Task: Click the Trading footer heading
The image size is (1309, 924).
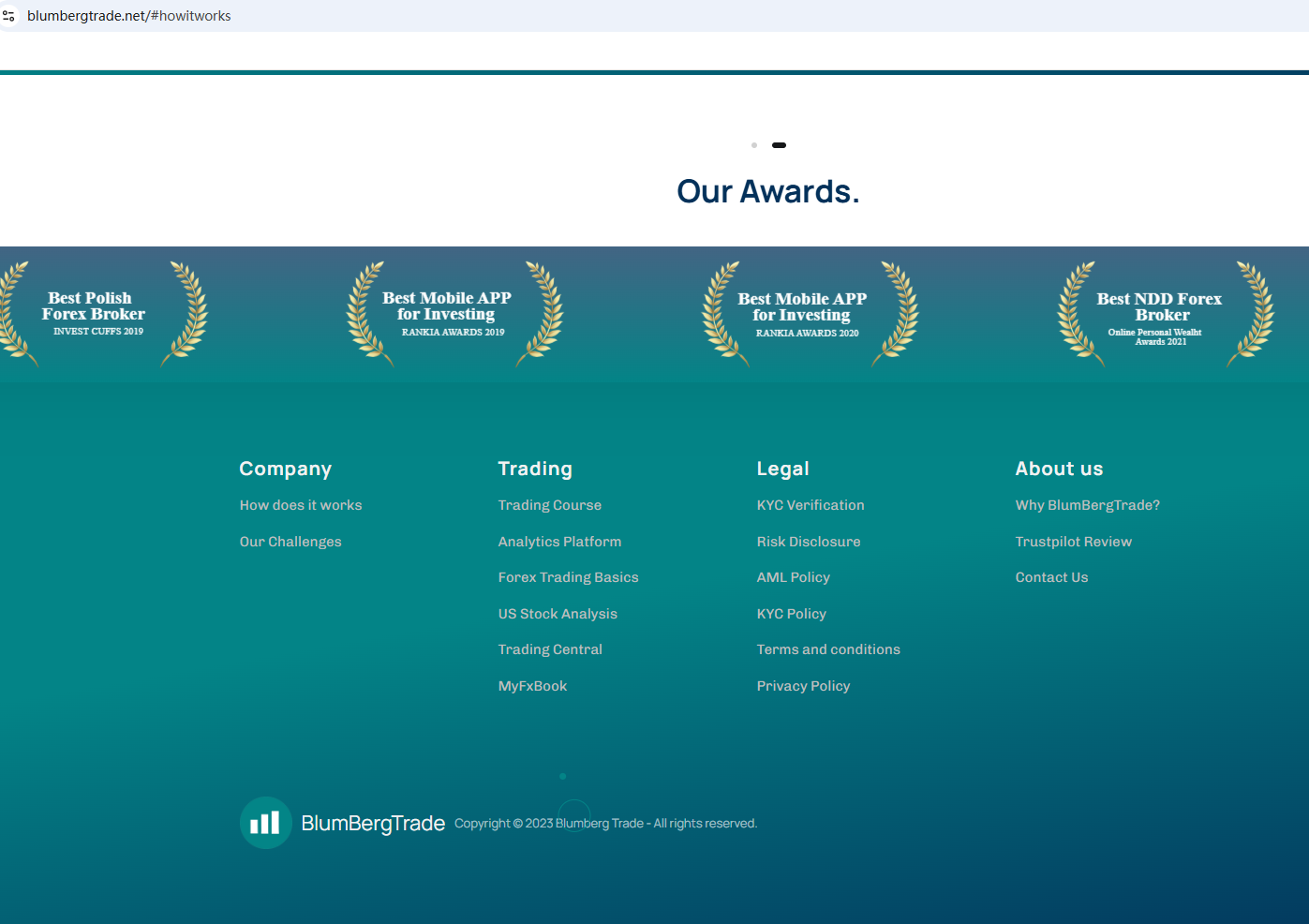Action: [535, 469]
